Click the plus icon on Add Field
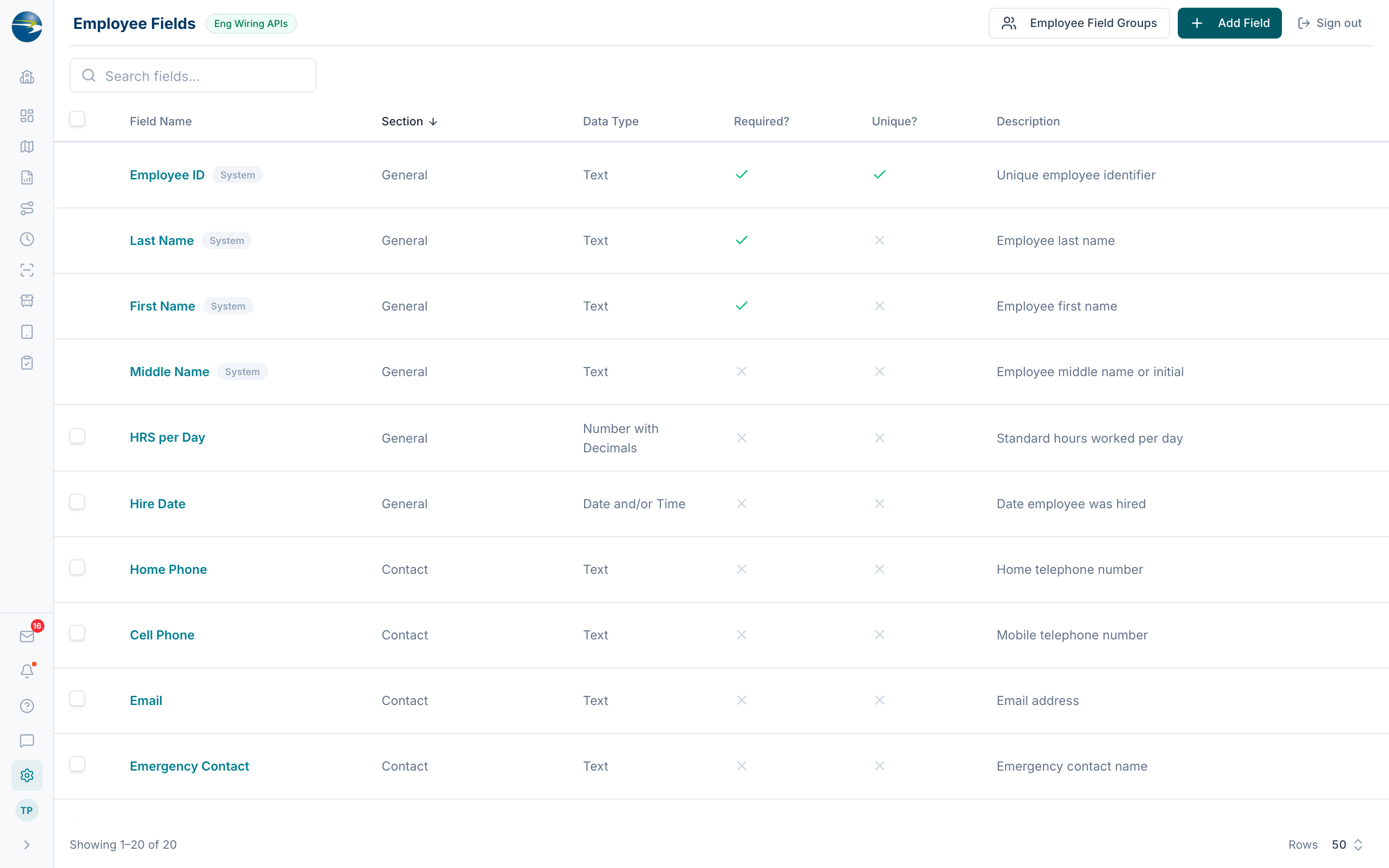The height and width of the screenshot is (868, 1389). [1197, 23]
